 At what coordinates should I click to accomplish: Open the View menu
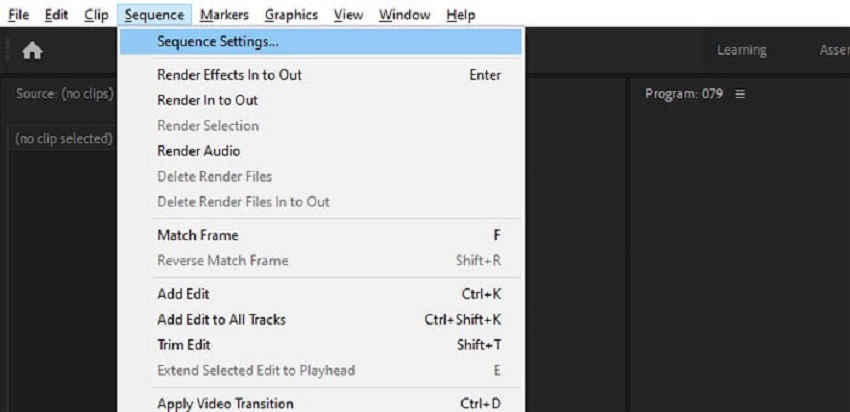click(349, 15)
